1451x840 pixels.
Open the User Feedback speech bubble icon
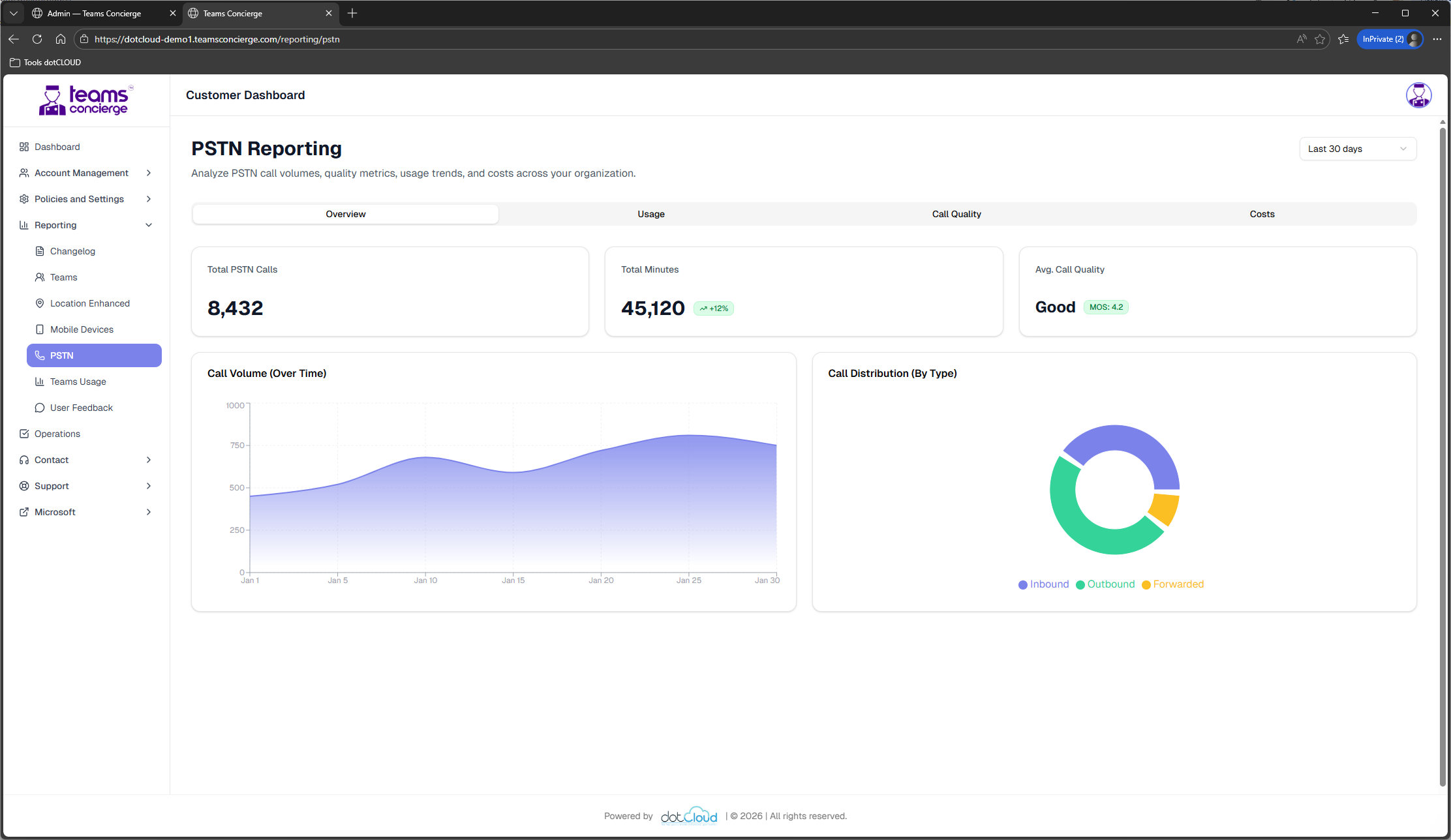point(40,408)
